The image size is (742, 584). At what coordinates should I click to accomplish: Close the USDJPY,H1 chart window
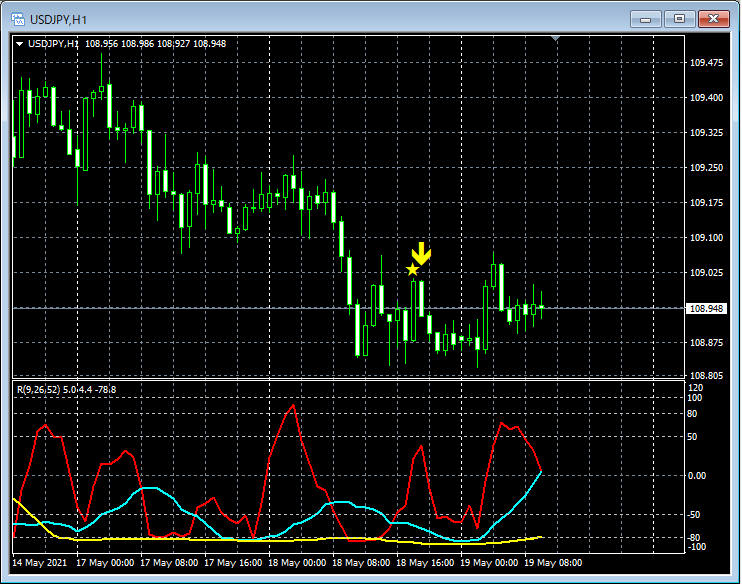tap(714, 19)
